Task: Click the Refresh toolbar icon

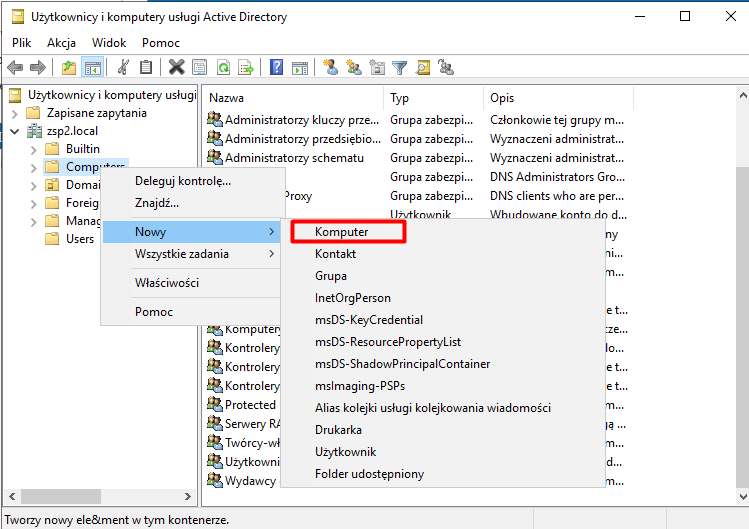Action: [224, 67]
